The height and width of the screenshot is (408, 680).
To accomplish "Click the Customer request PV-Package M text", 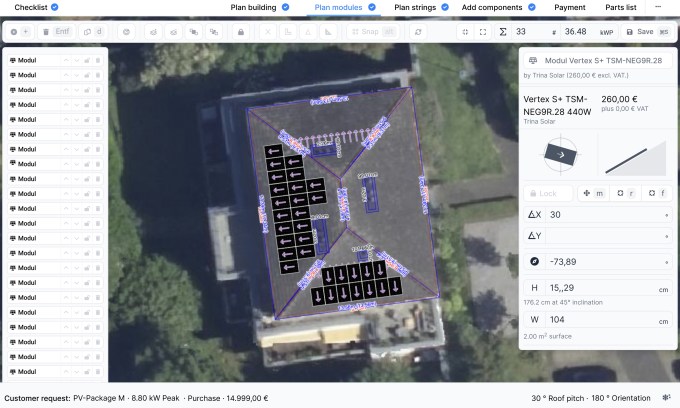I will coord(64,398).
